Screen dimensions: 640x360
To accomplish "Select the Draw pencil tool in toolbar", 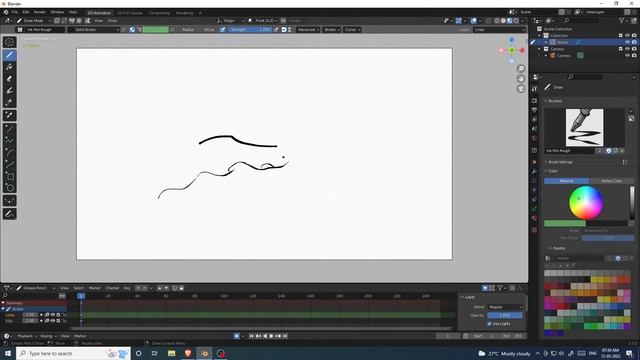I will tap(9, 55).
